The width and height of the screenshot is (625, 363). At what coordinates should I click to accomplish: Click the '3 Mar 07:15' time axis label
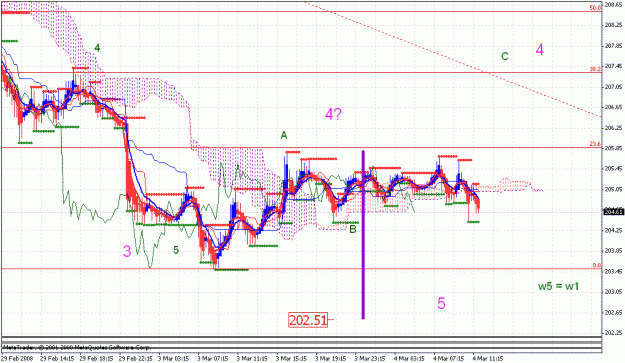point(212,358)
